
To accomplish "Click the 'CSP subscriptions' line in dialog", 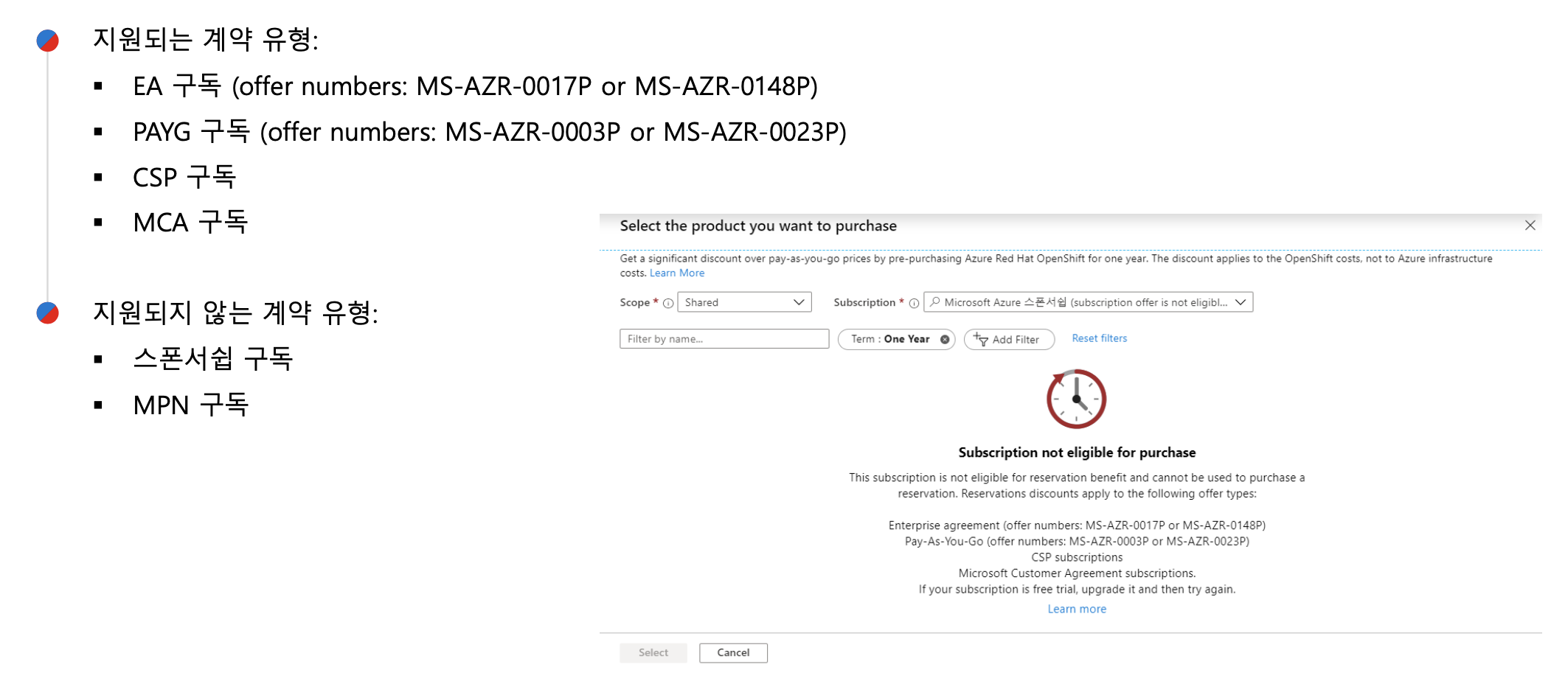I will [1077, 557].
